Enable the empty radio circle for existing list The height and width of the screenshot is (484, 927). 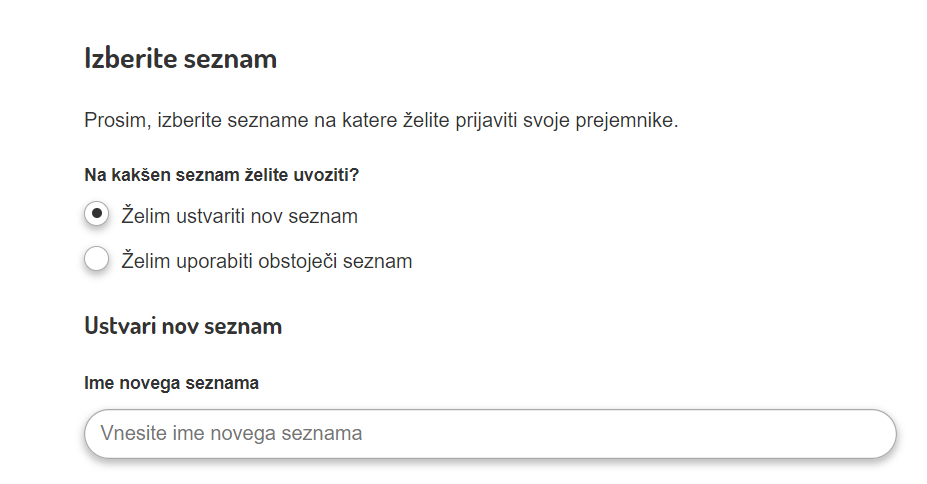point(97,260)
